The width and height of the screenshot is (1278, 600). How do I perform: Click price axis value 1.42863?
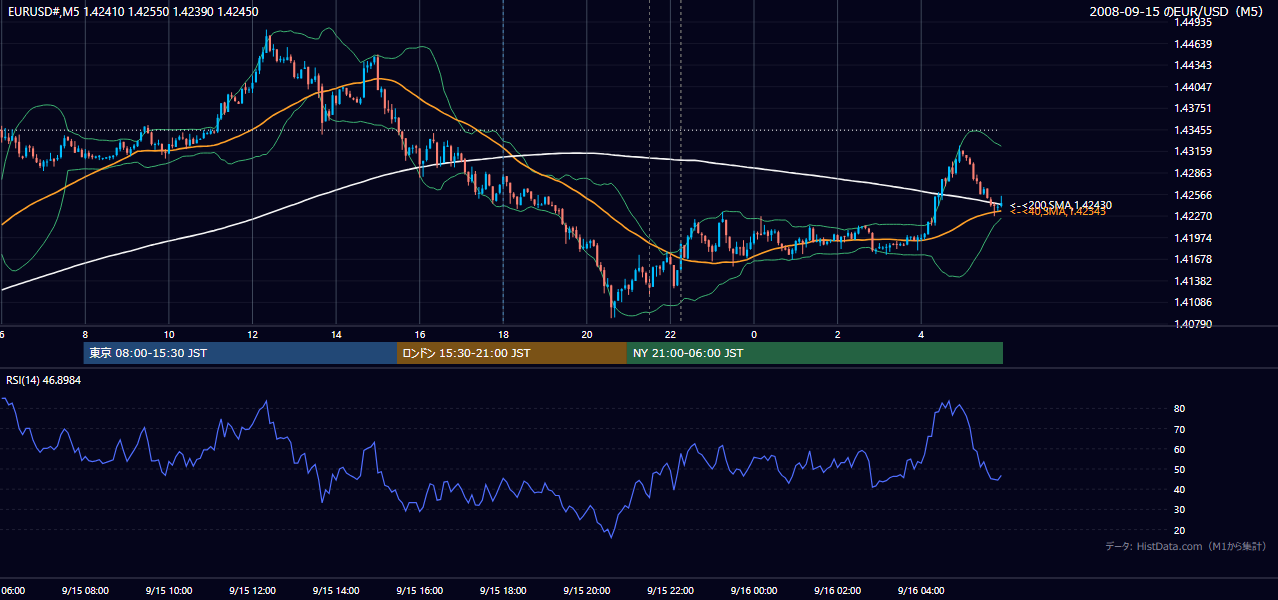1195,173
